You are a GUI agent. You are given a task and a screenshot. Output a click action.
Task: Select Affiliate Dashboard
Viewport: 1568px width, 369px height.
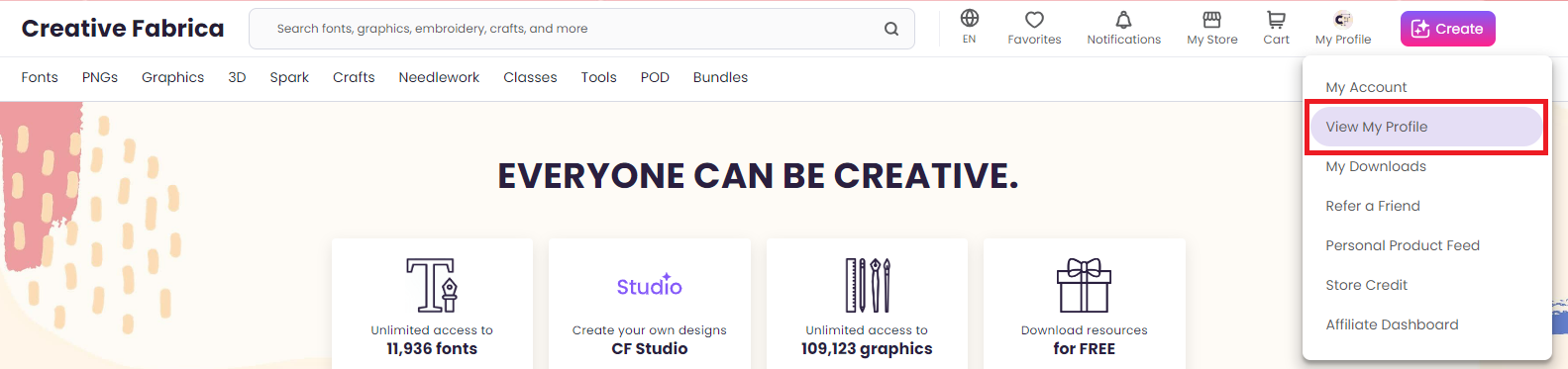(x=1426, y=324)
